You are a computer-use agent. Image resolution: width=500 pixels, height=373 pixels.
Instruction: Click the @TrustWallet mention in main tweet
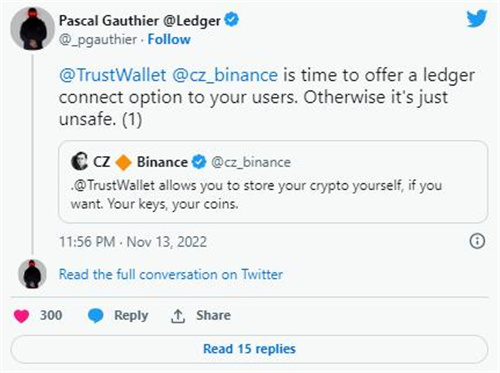[113, 75]
